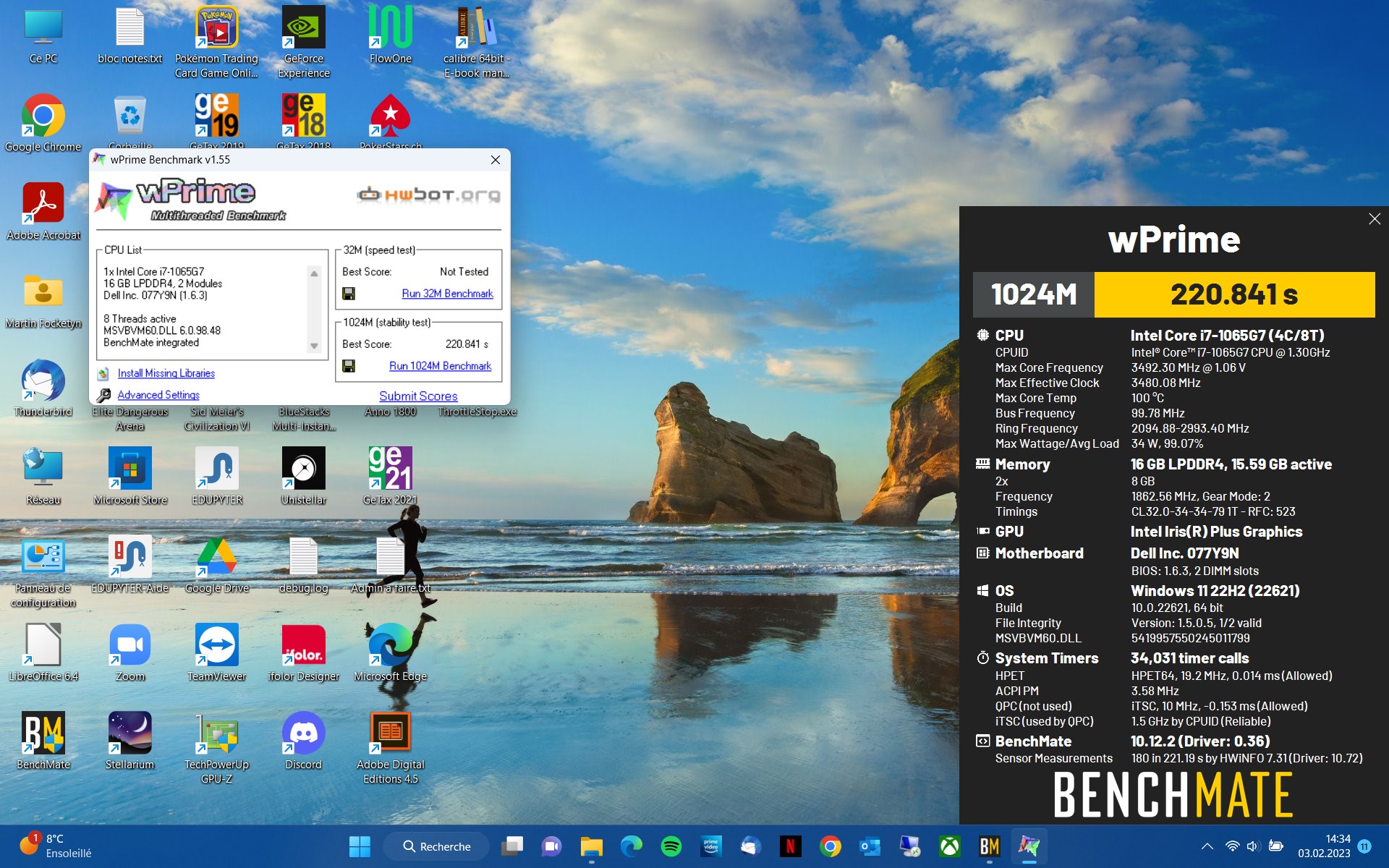Switch to BenchMate in taskbar

[989, 846]
